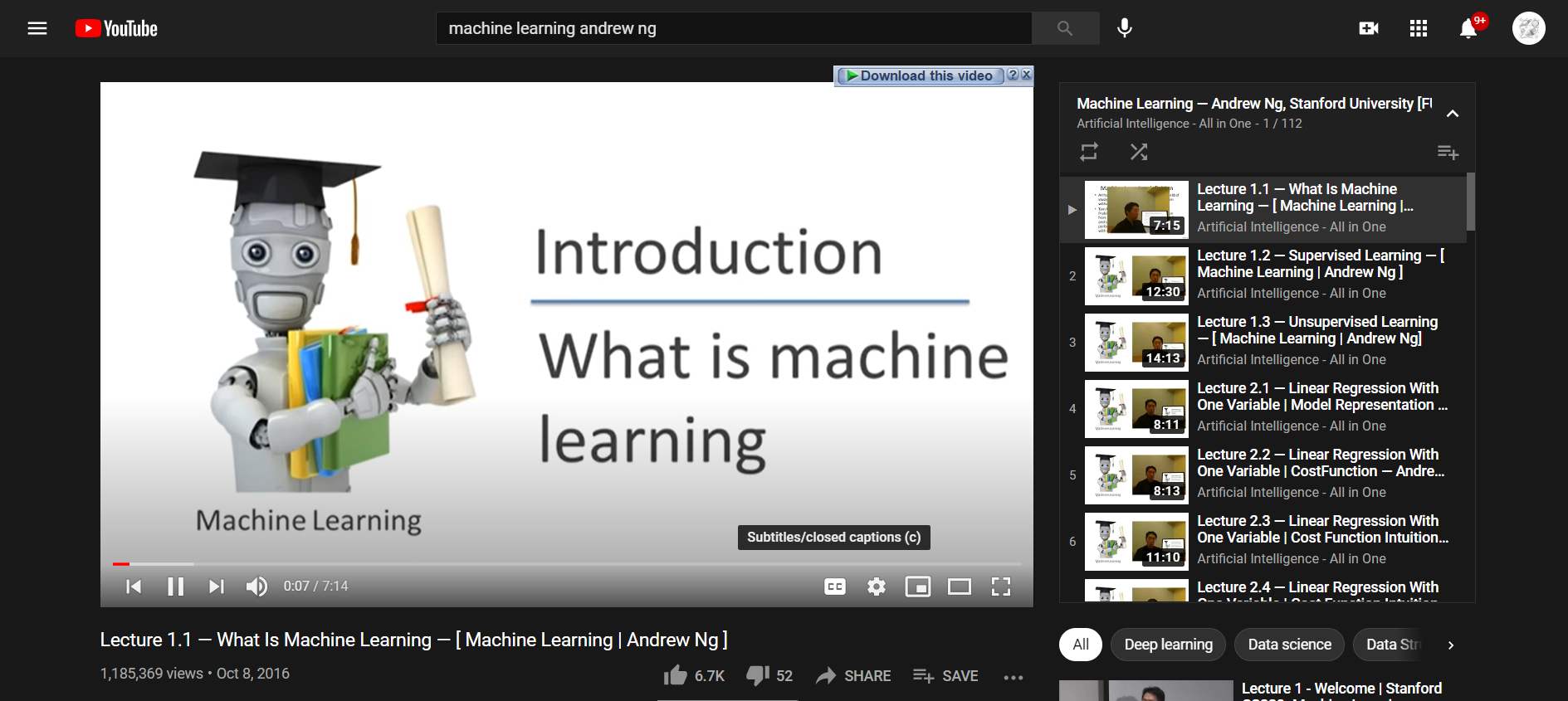Enter full screen mode
The width and height of the screenshot is (1568, 701).
click(x=1001, y=587)
